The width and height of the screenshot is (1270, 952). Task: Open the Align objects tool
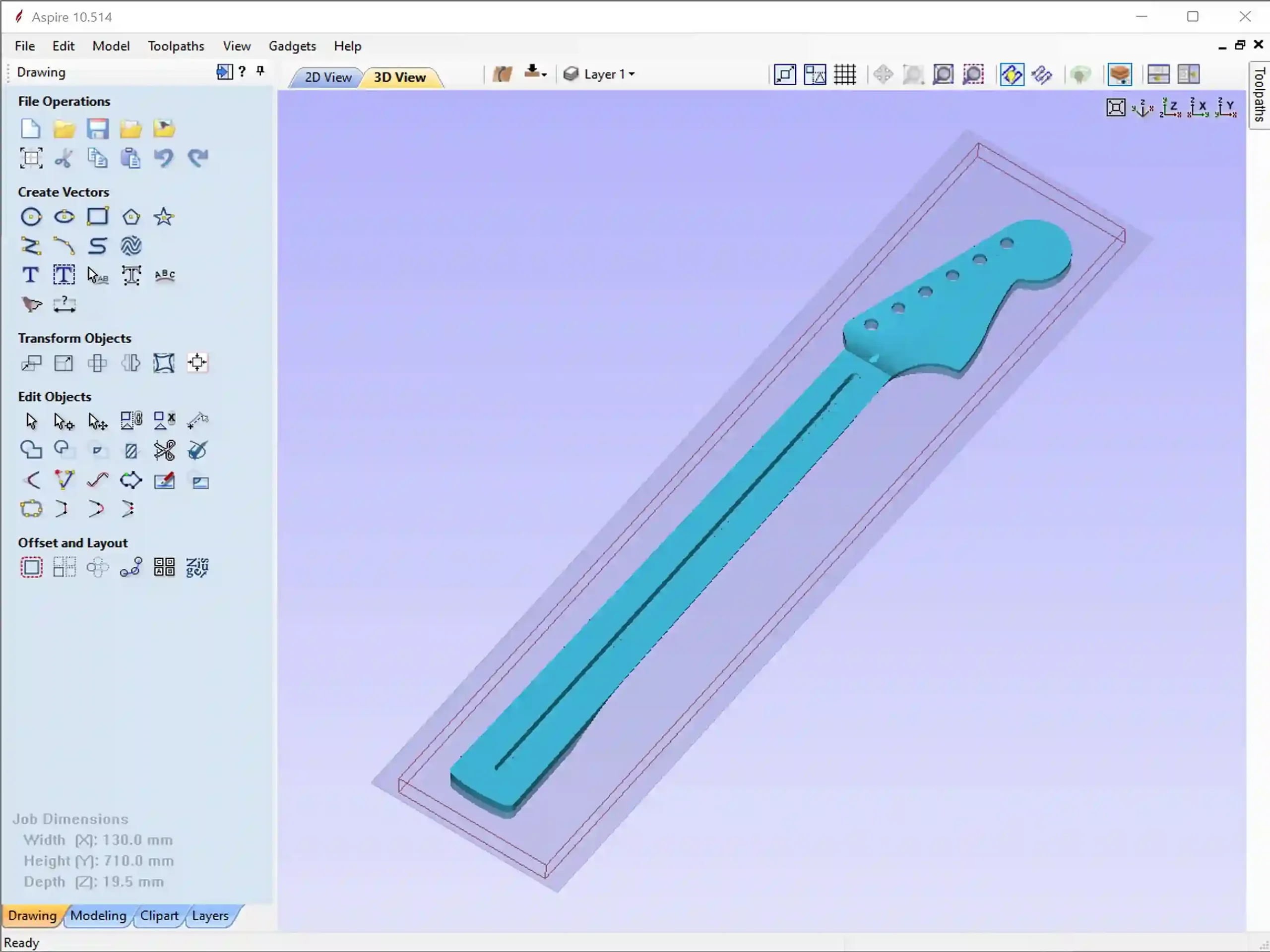(x=197, y=363)
